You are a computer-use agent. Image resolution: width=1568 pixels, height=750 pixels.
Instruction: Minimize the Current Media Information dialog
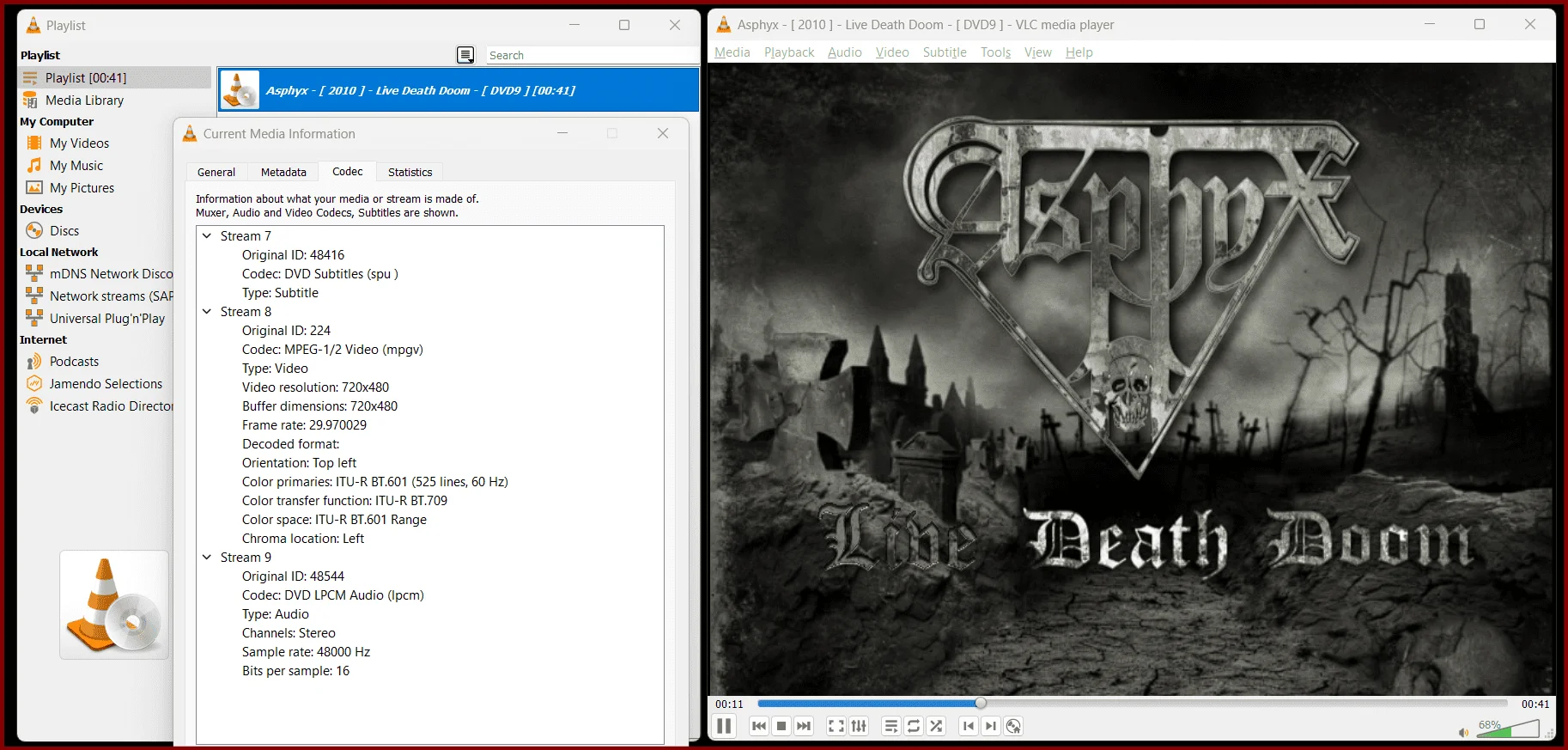pyautogui.click(x=562, y=133)
